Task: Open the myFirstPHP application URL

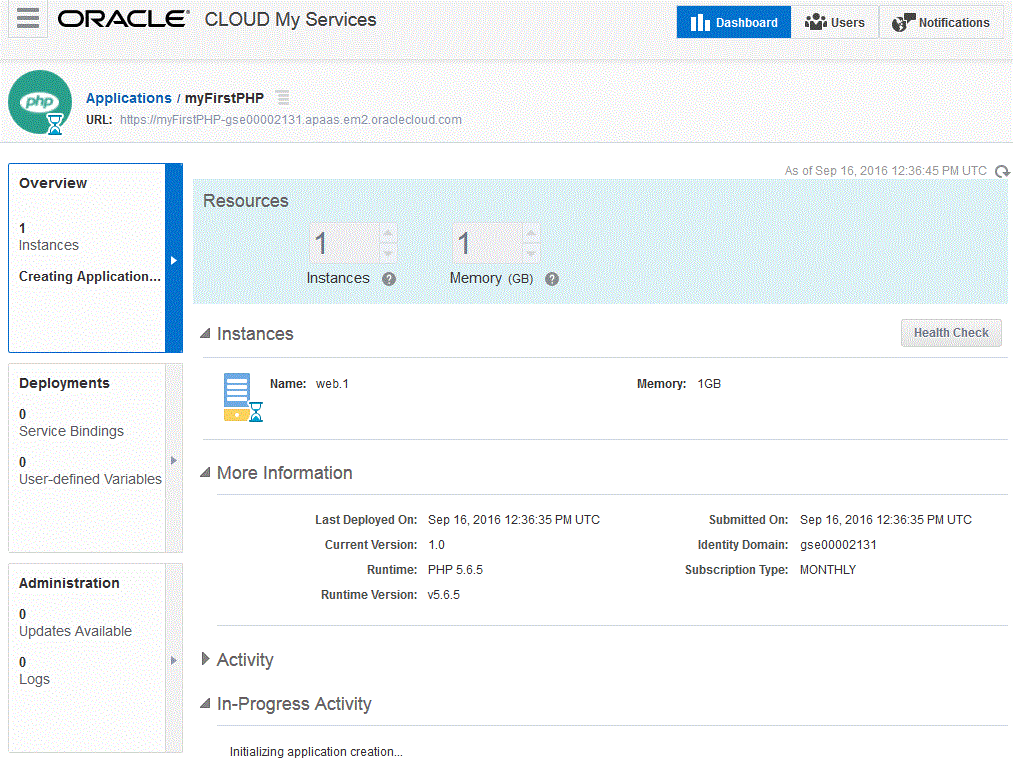Action: (291, 120)
